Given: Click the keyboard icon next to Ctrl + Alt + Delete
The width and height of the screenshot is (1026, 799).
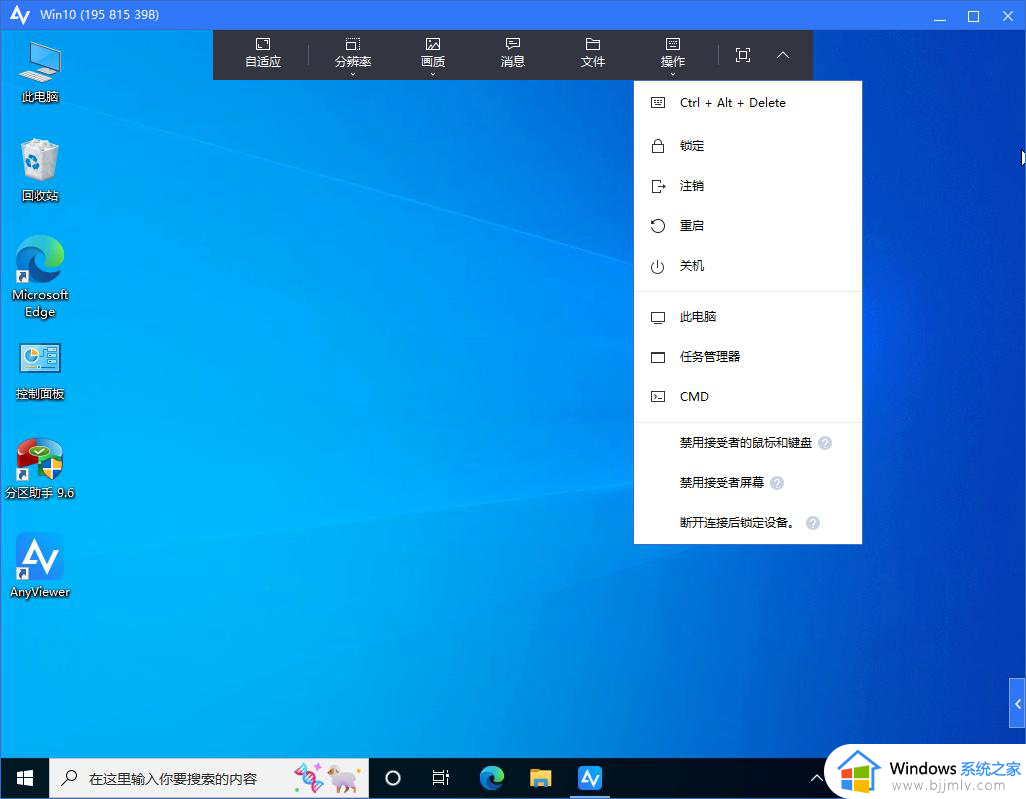Looking at the screenshot, I should (x=658, y=103).
